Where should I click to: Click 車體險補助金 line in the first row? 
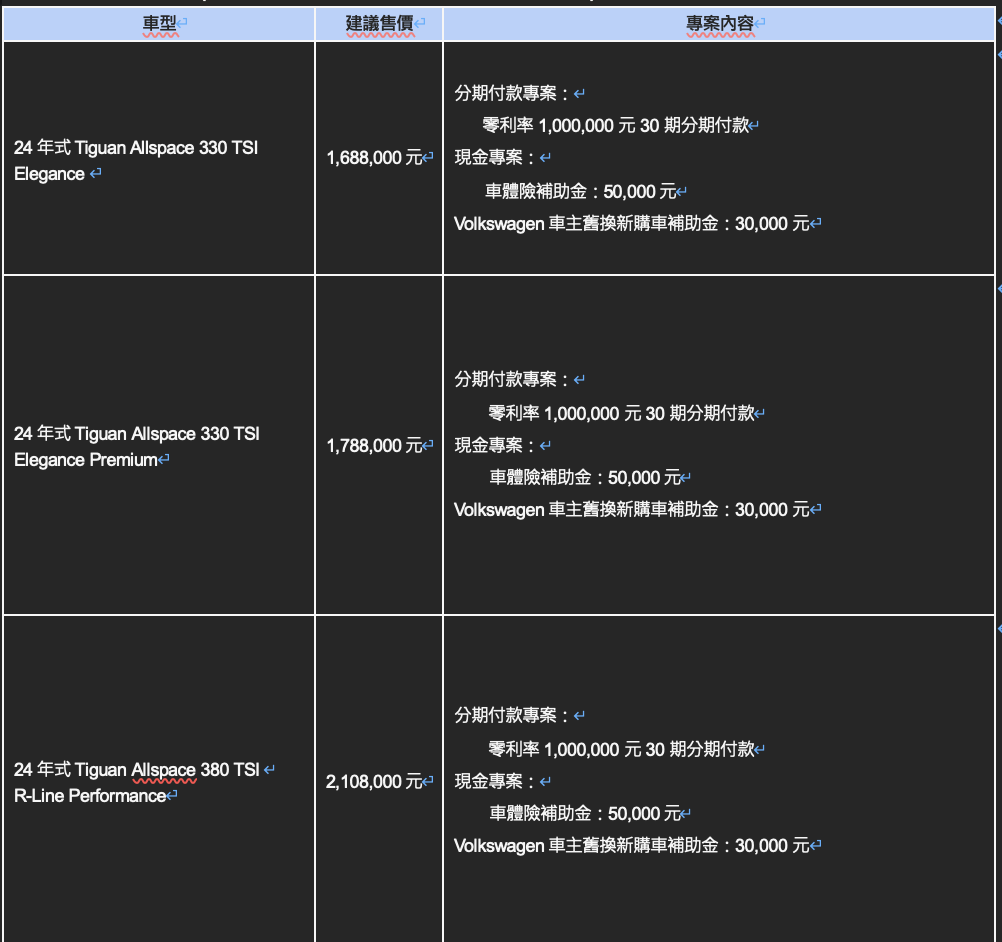580,191
